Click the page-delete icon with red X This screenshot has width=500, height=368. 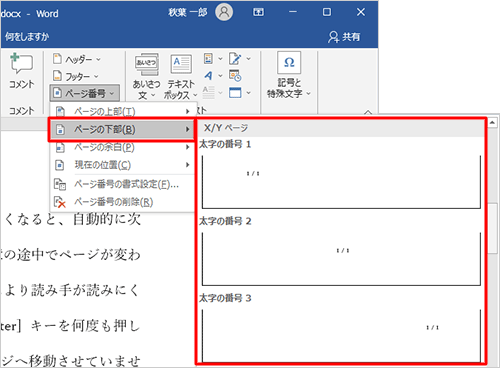click(60, 202)
